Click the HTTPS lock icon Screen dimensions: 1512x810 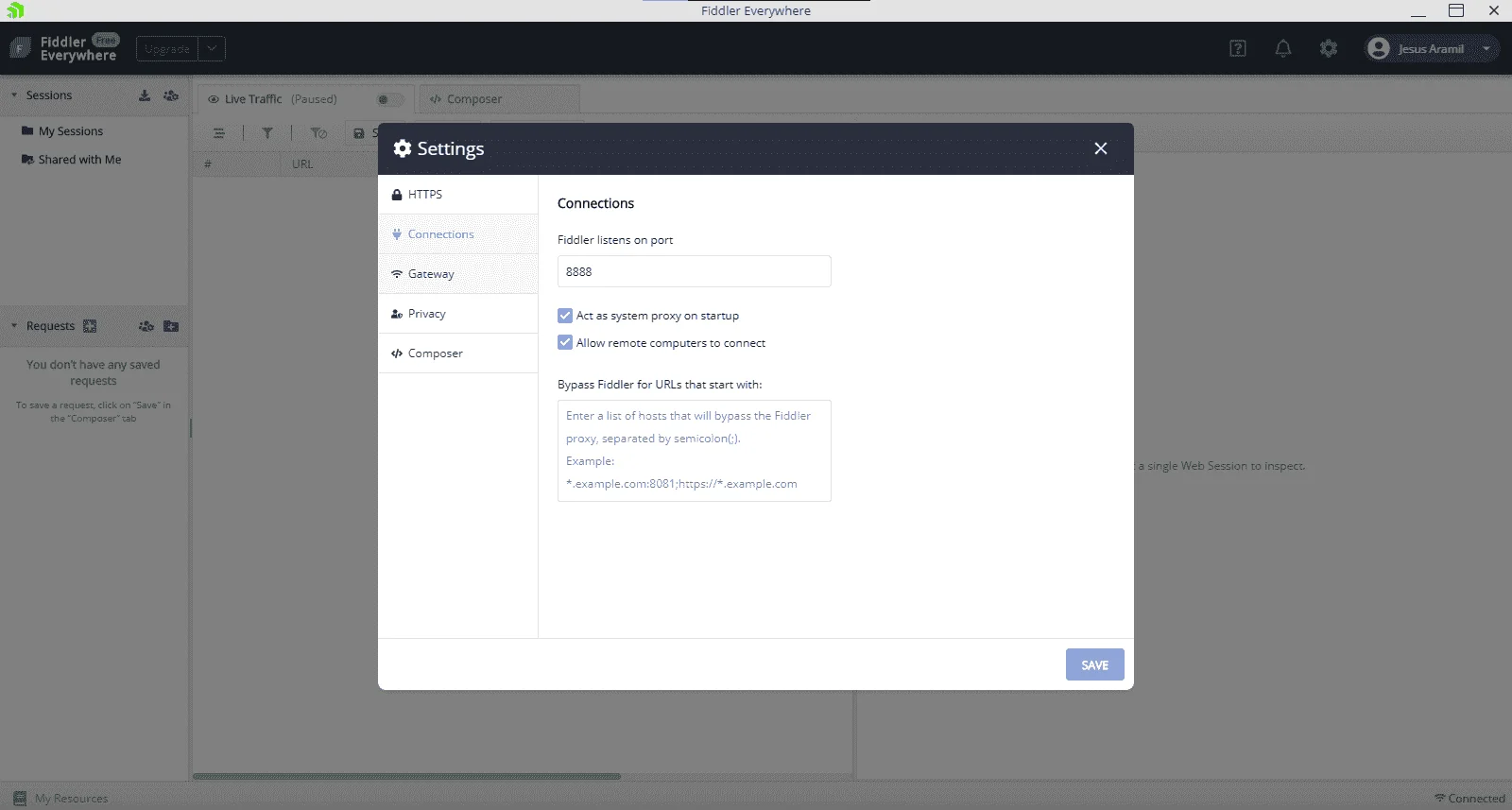coord(397,195)
